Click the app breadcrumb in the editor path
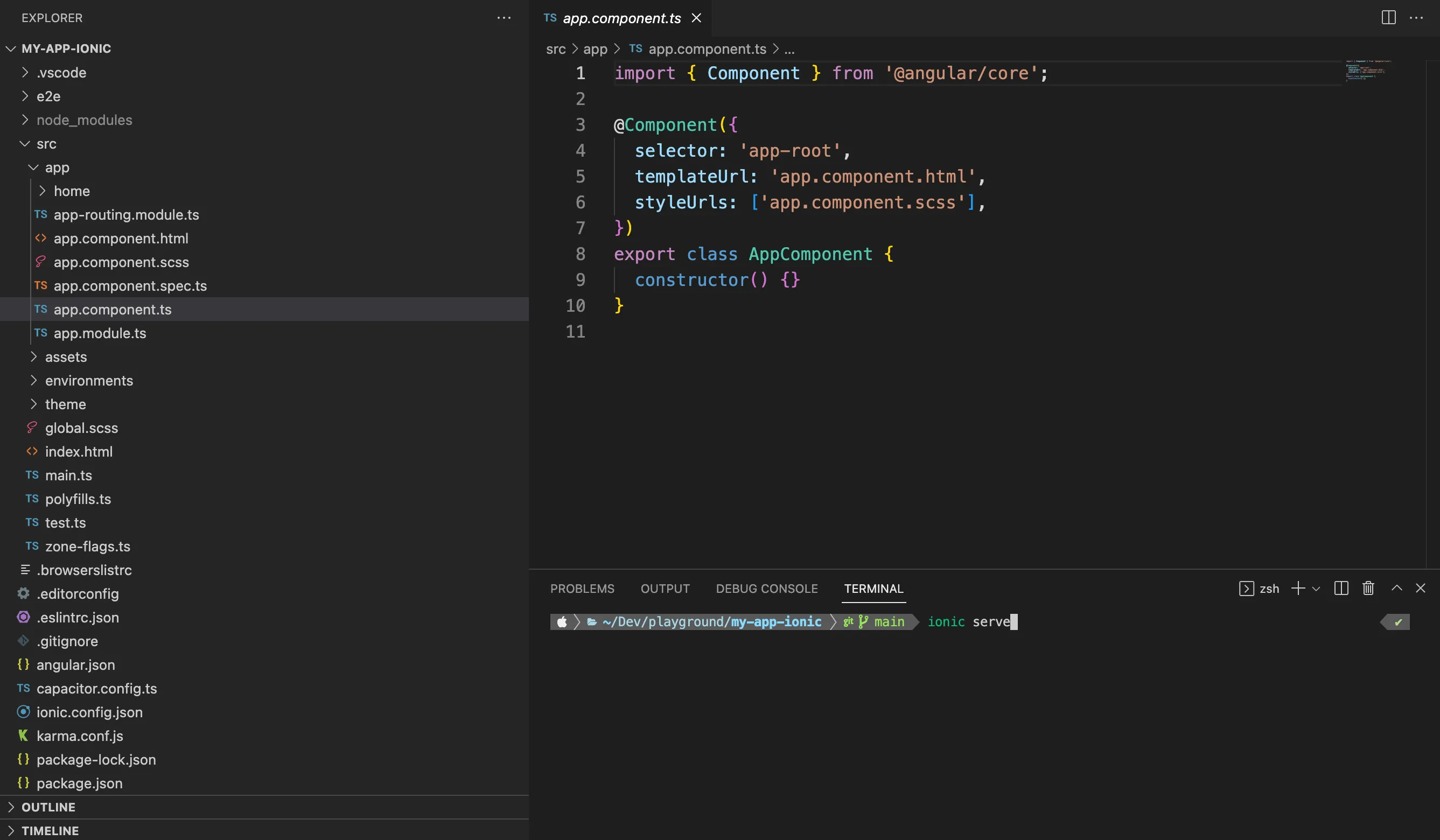1440x840 pixels. 595,49
